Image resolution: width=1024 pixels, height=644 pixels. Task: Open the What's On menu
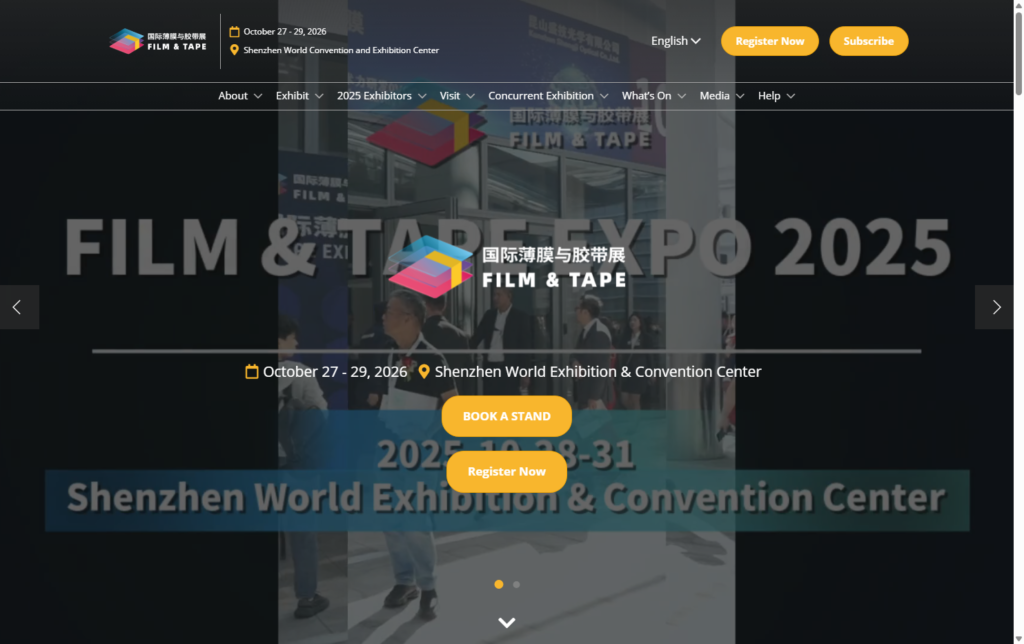pos(653,96)
